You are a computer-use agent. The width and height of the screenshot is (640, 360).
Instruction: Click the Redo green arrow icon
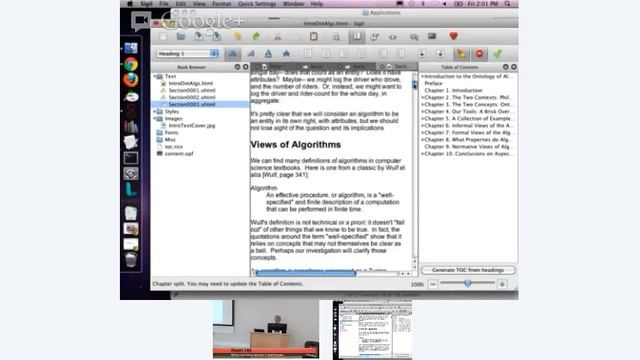pyautogui.click(x=256, y=36)
